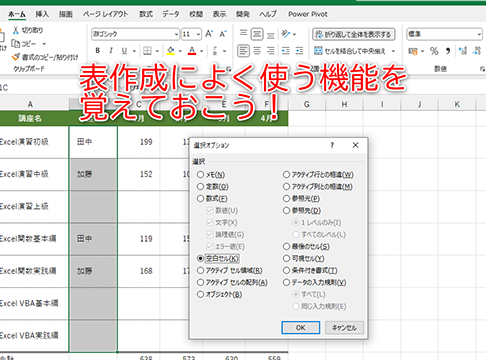Center text horizontally
486x360 pixels.
[x=257, y=51]
